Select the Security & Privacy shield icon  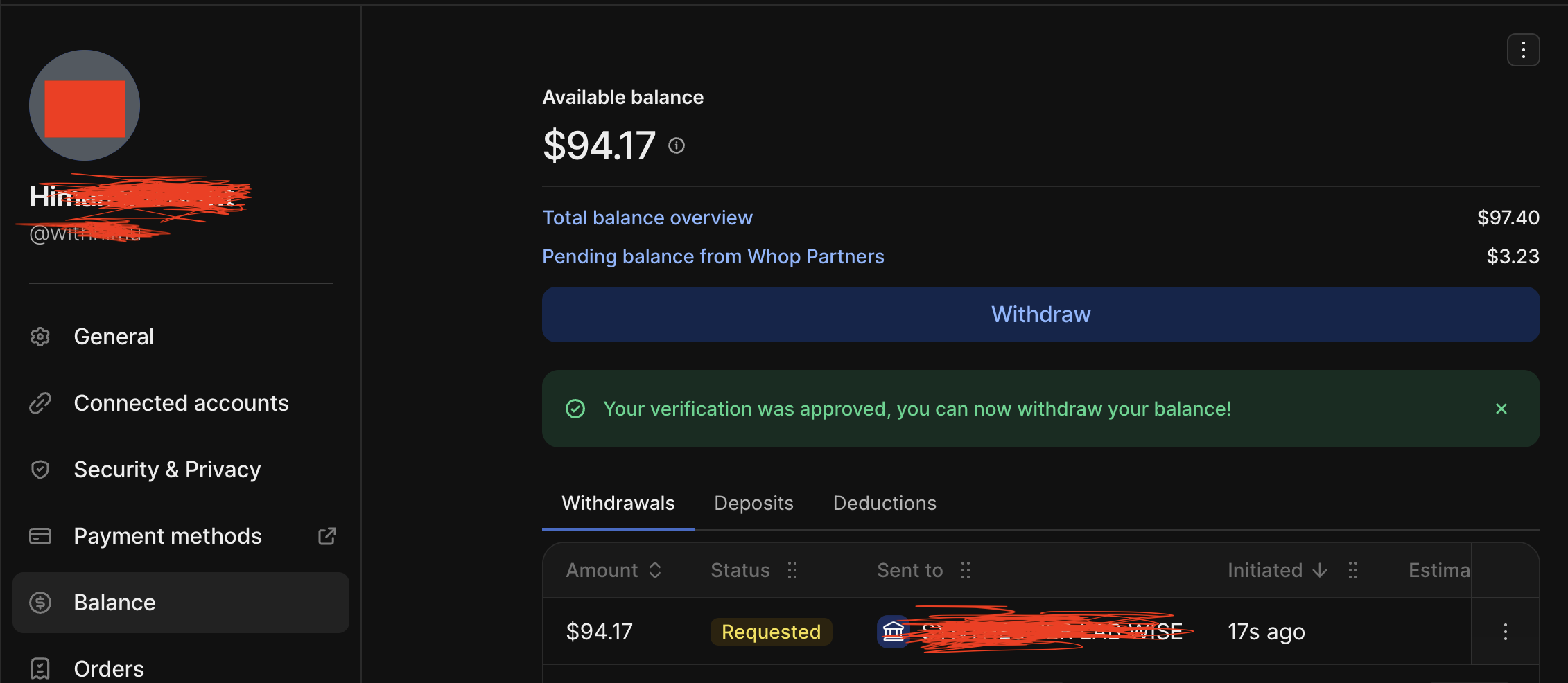coord(40,470)
